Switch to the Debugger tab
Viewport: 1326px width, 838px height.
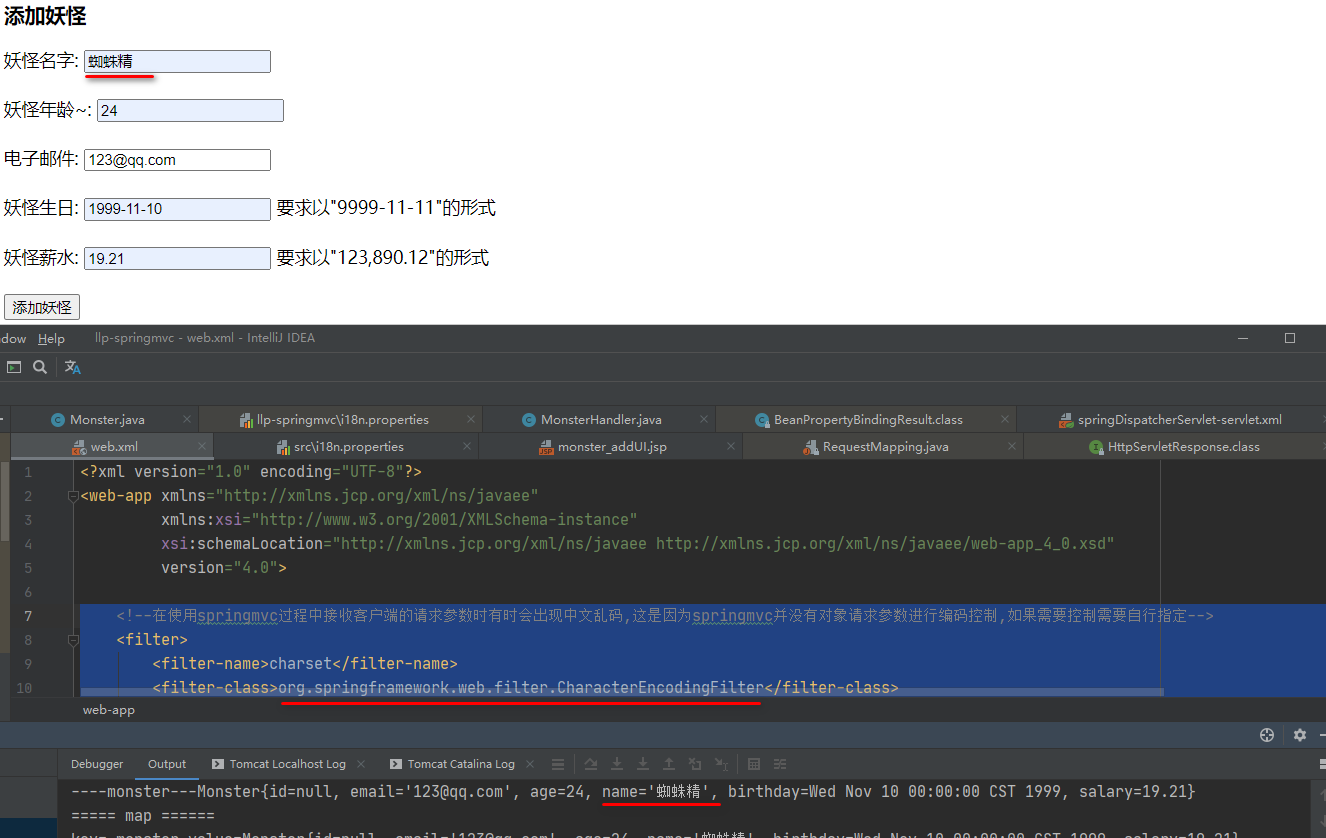pos(97,764)
